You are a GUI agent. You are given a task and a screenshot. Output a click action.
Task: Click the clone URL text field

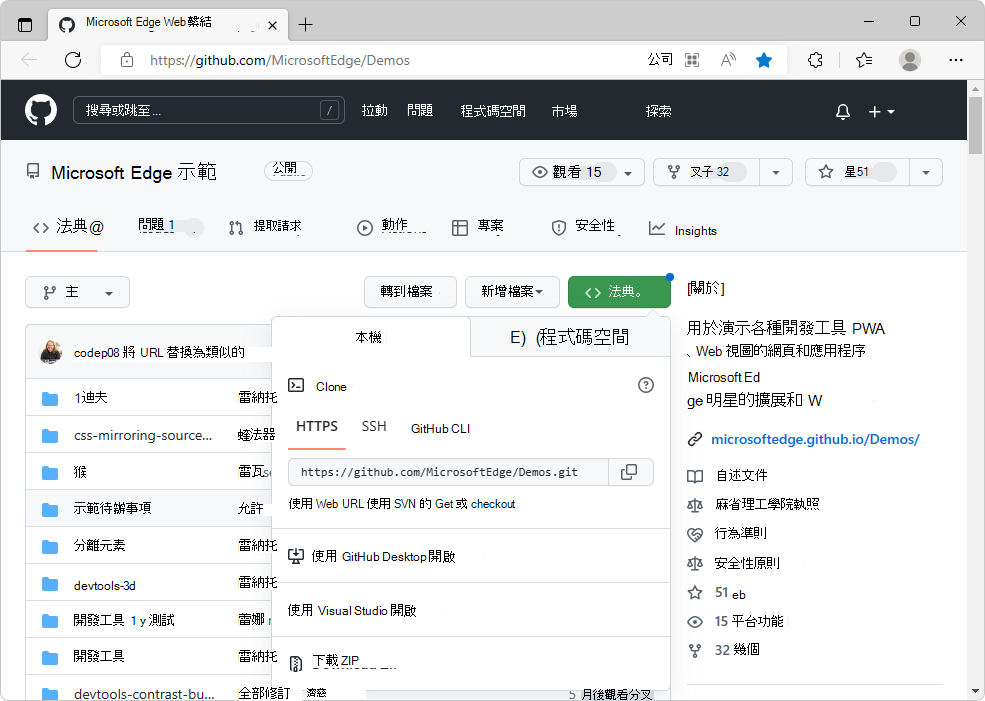(448, 472)
